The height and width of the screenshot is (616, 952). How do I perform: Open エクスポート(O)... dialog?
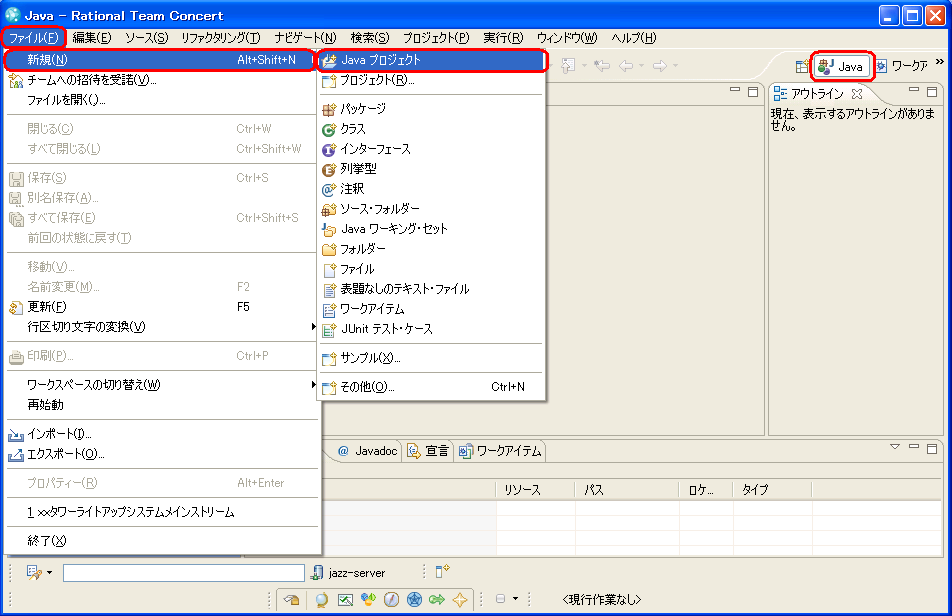click(x=162, y=454)
